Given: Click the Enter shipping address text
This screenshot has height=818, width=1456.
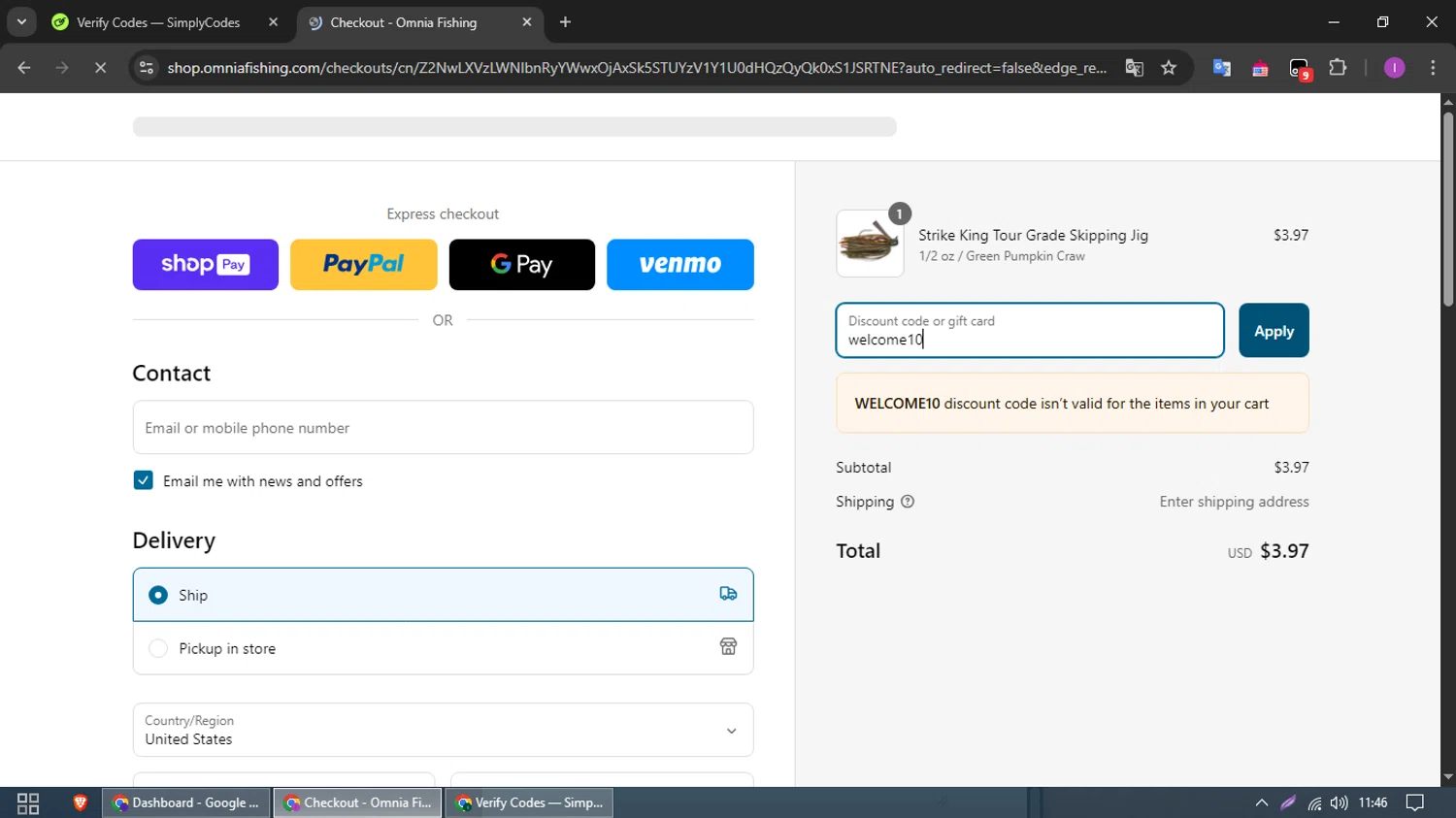Looking at the screenshot, I should tap(1234, 502).
